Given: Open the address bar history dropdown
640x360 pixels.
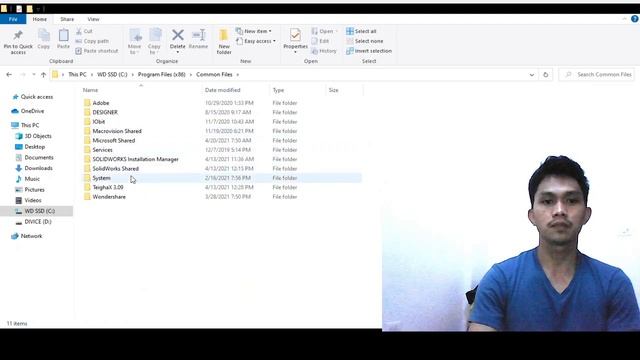Looking at the screenshot, I should point(531,75).
